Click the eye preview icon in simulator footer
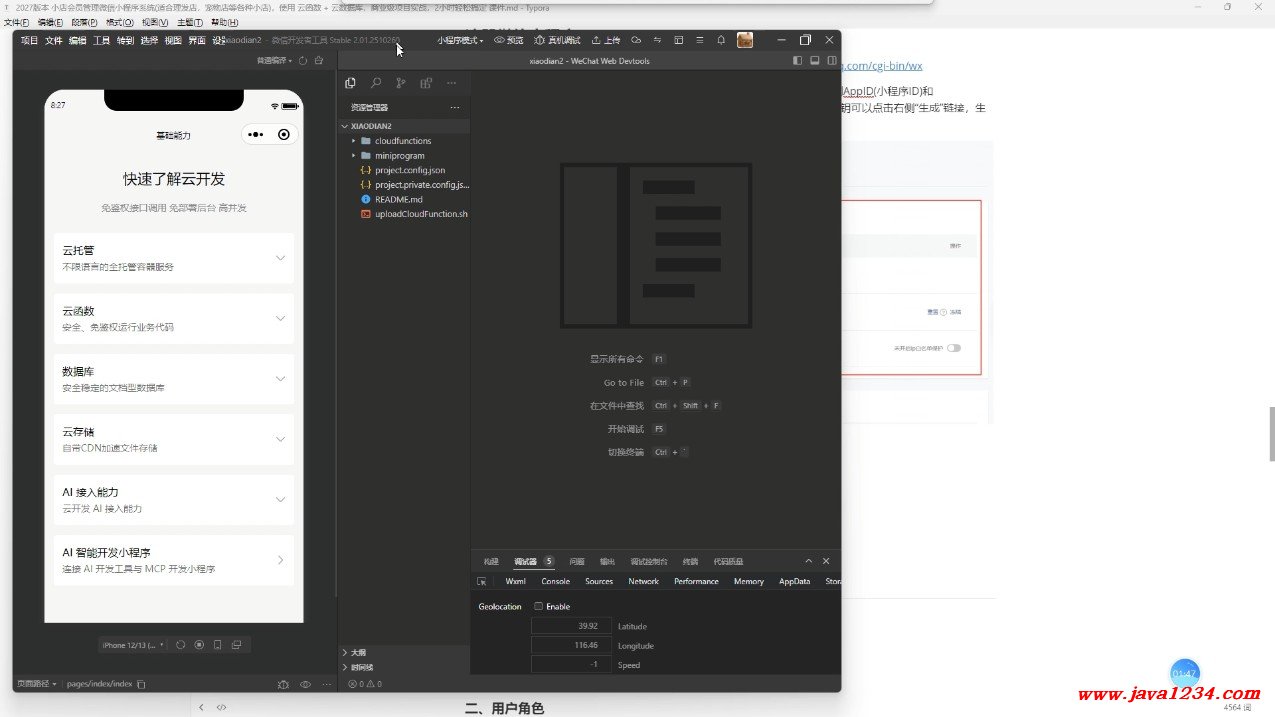 [x=305, y=684]
